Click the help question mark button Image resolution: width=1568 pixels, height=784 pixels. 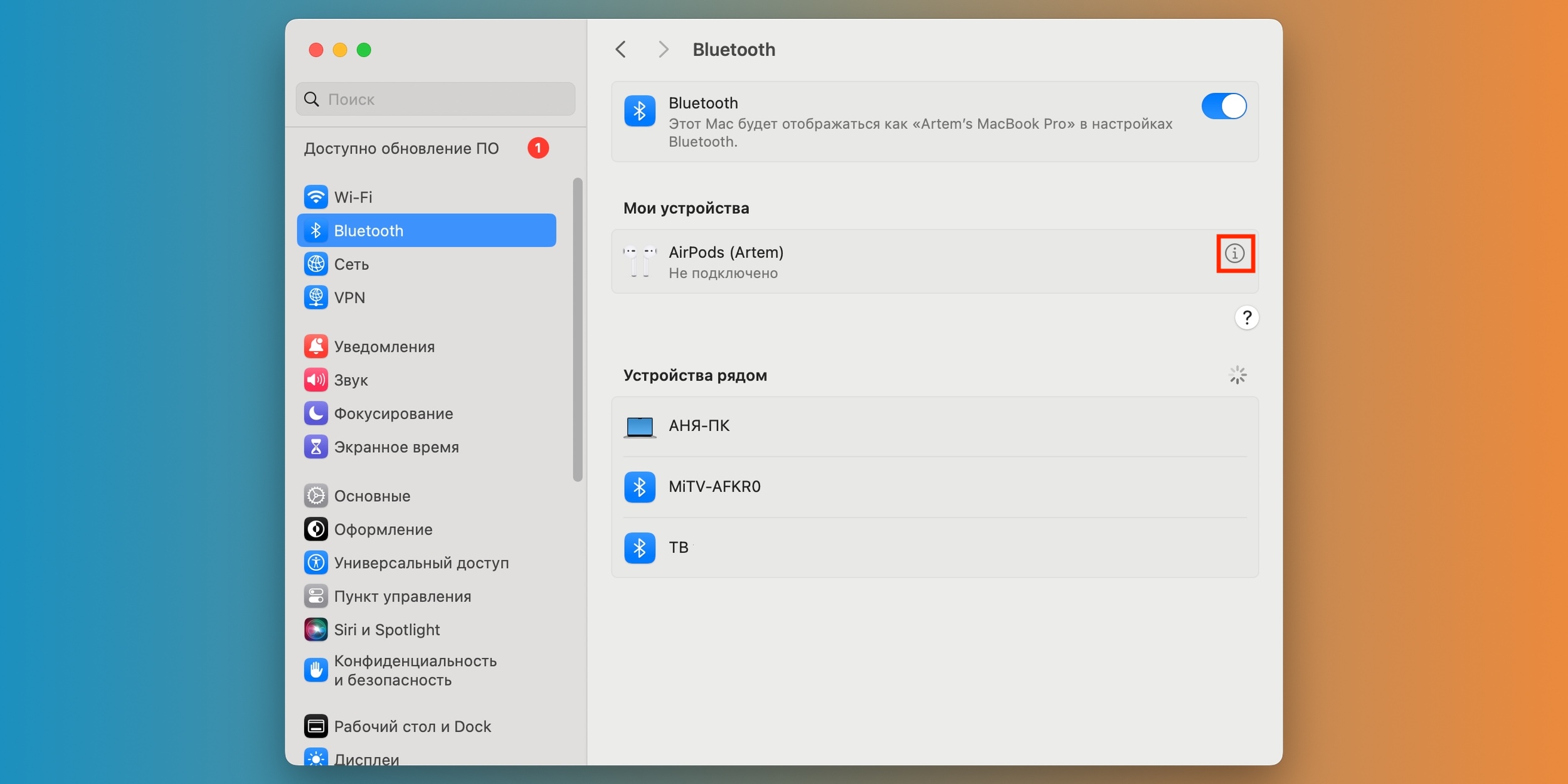[1246, 317]
